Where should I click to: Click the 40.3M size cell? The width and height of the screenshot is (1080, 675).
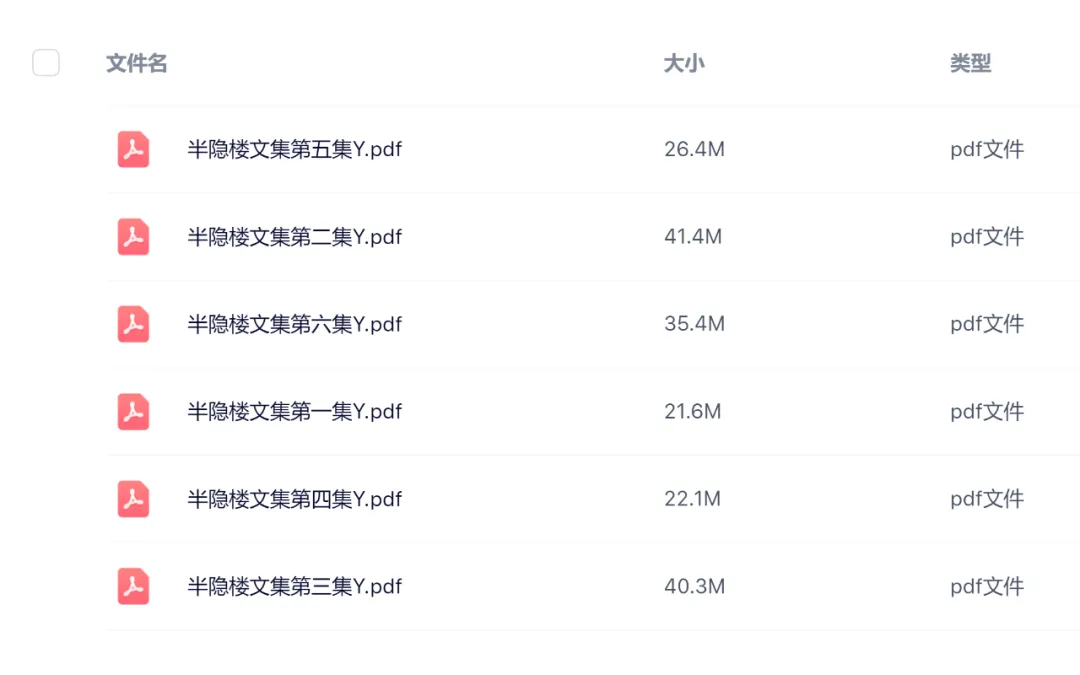[x=694, y=586]
